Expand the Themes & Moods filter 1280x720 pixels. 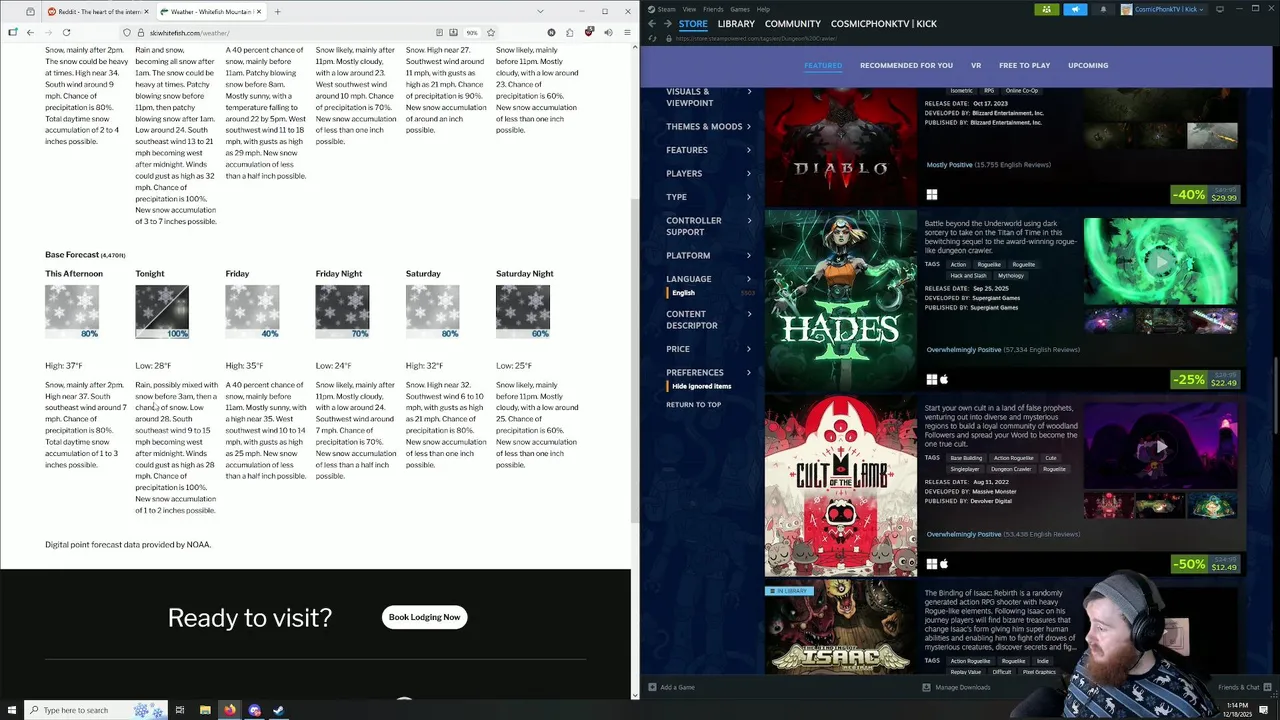tap(709, 126)
